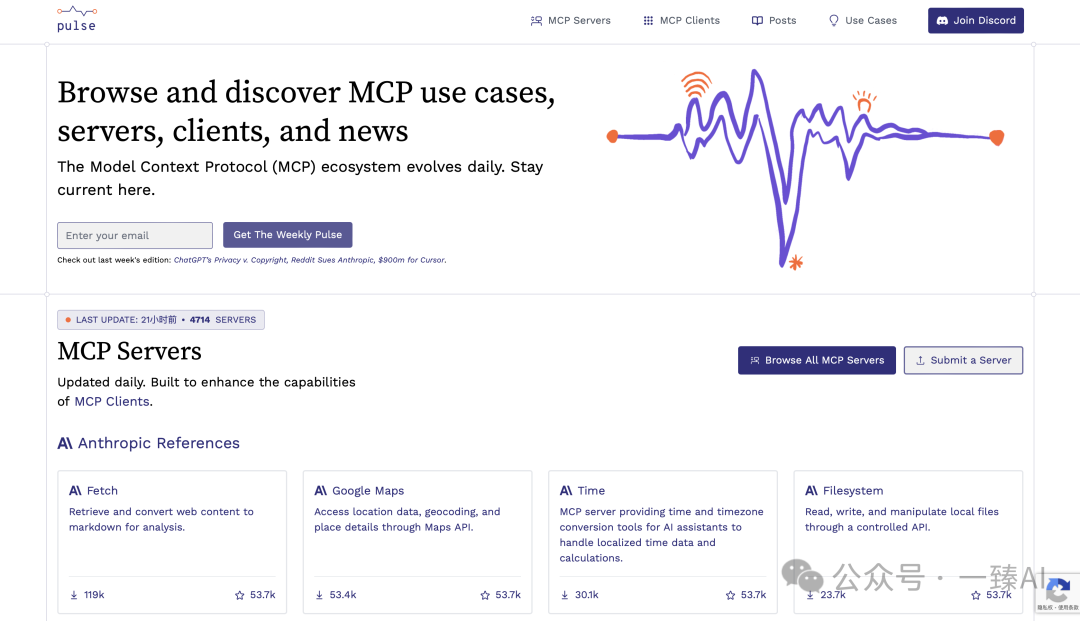The image size is (1080, 621).
Task: Click the grid icon beside MCP Clients
Action: (x=648, y=21)
